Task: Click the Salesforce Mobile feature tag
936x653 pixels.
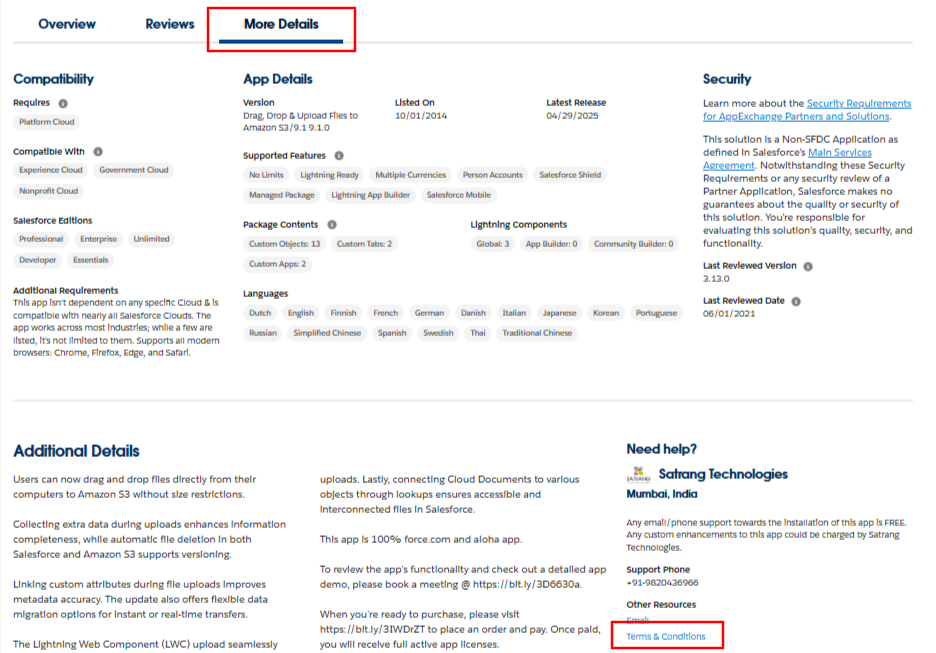Action: 458,195
